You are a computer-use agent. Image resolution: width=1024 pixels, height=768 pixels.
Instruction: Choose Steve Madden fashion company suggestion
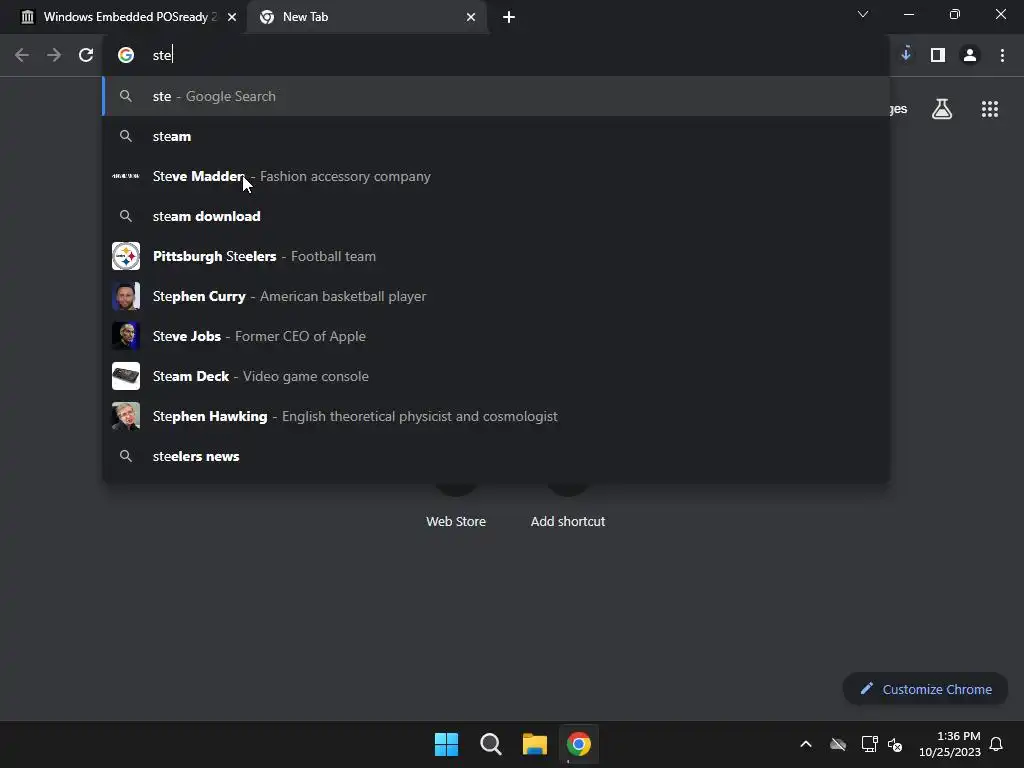click(x=496, y=176)
